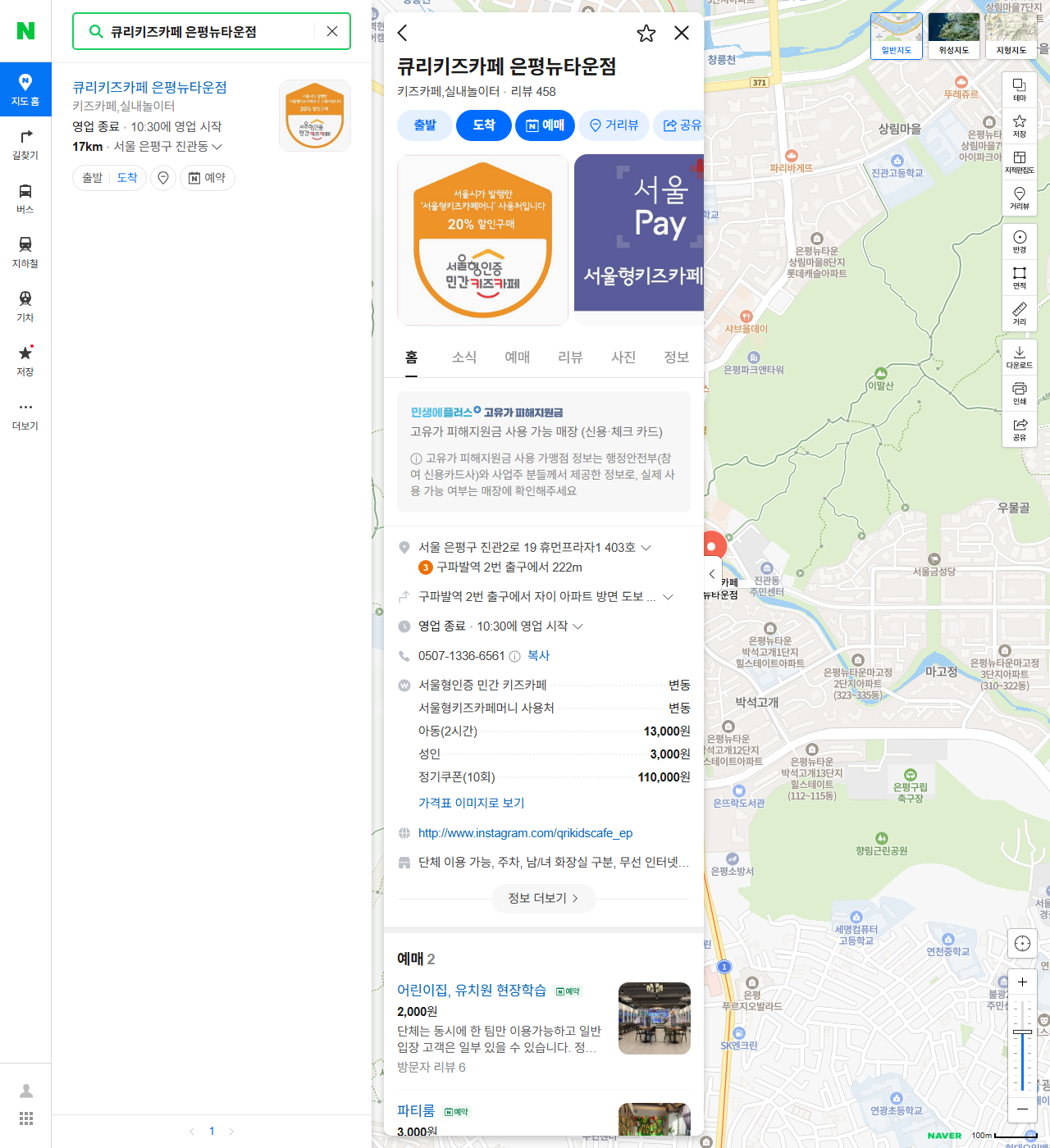Click the zoom slider handle on map

pos(1022,1032)
